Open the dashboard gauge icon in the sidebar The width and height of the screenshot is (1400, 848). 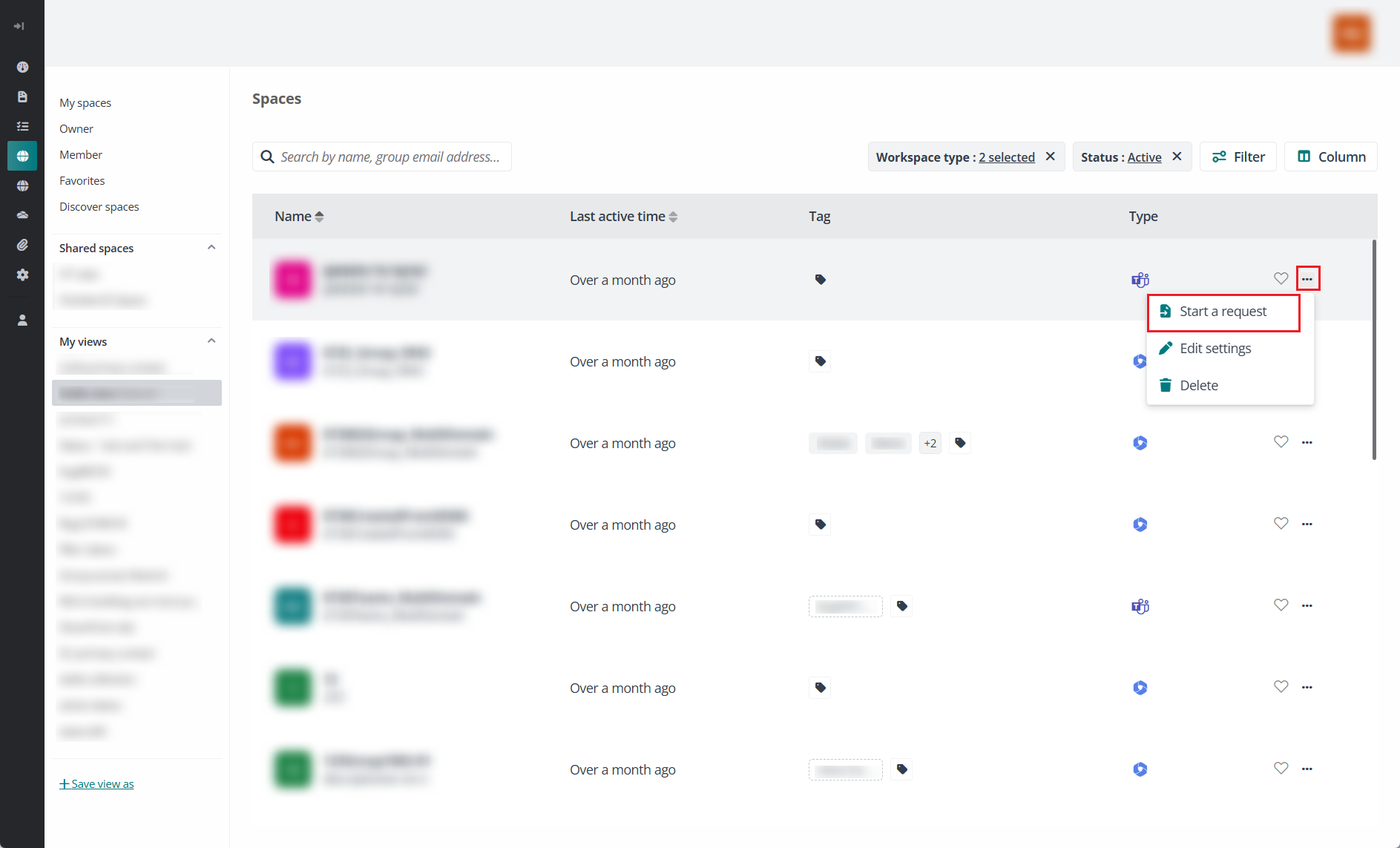[22, 67]
